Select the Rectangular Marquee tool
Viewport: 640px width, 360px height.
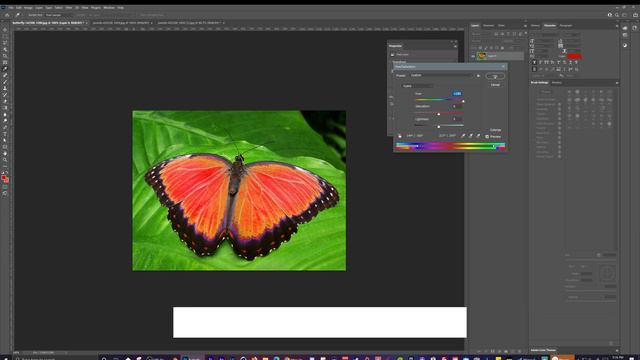[5, 36]
